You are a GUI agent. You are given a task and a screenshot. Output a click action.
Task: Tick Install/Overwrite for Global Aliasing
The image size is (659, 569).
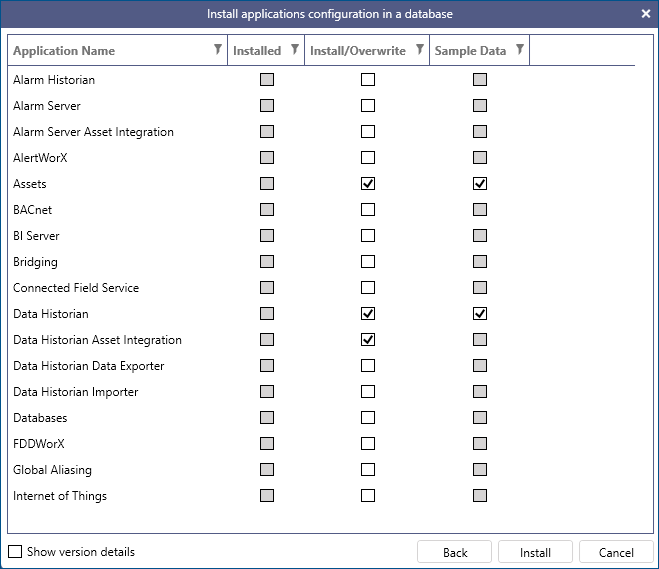point(368,470)
